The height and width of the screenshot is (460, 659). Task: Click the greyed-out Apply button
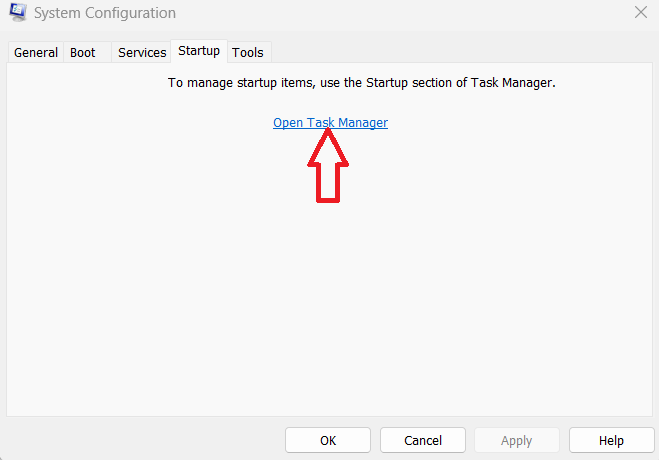[516, 440]
